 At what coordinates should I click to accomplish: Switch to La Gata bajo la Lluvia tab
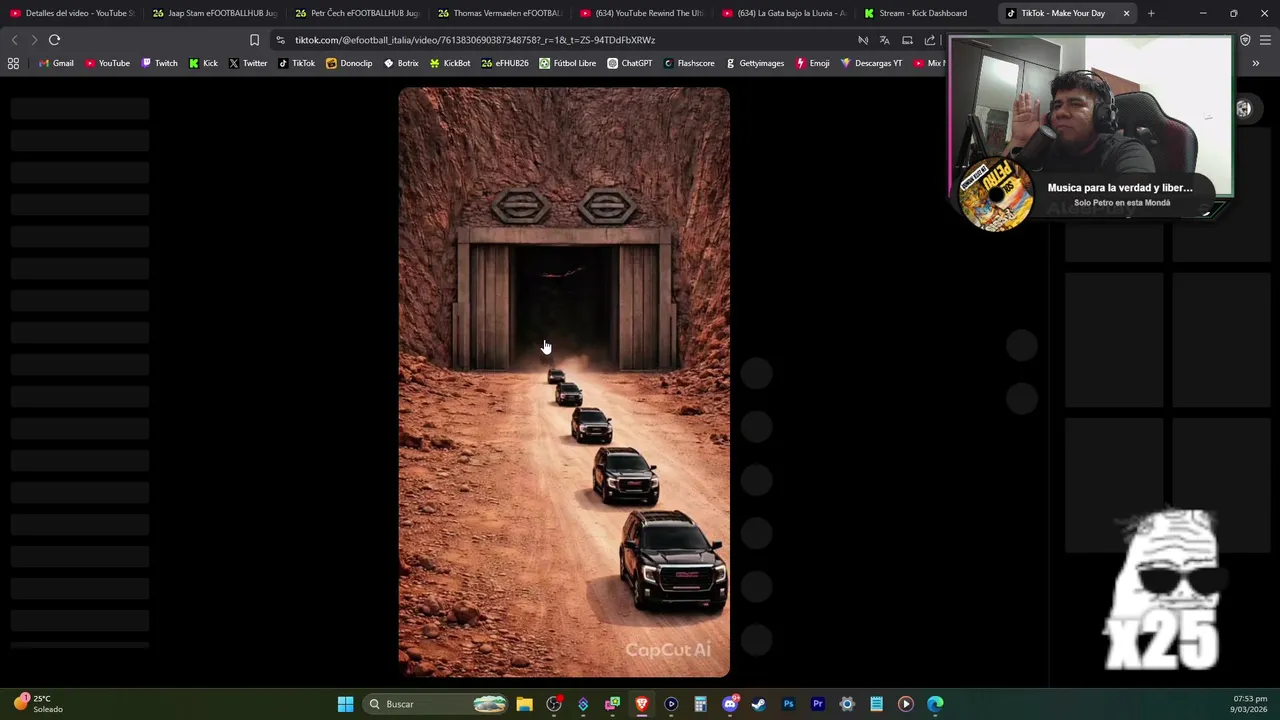click(x=784, y=13)
